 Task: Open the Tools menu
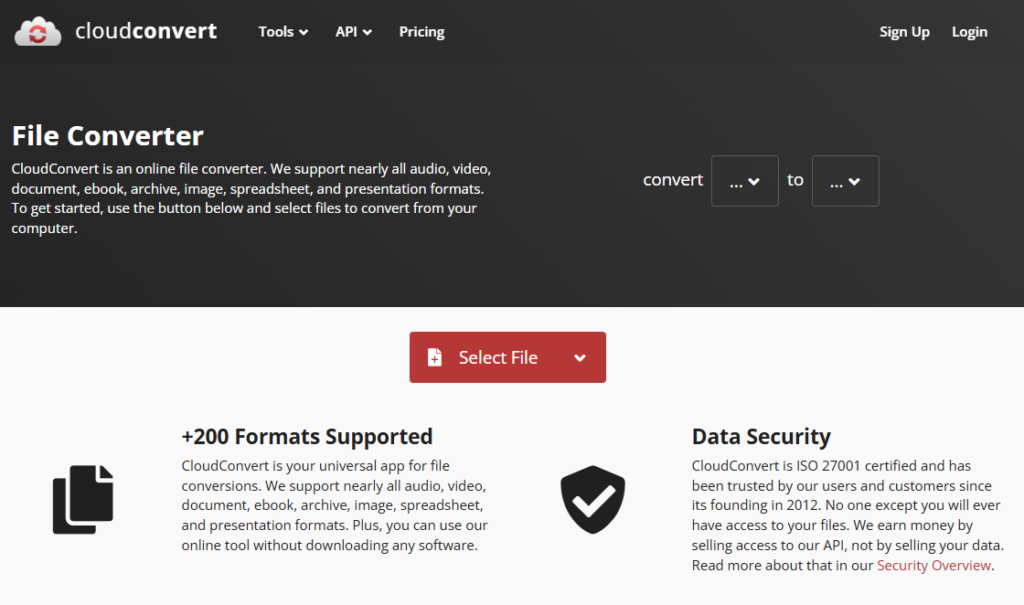tap(276, 32)
